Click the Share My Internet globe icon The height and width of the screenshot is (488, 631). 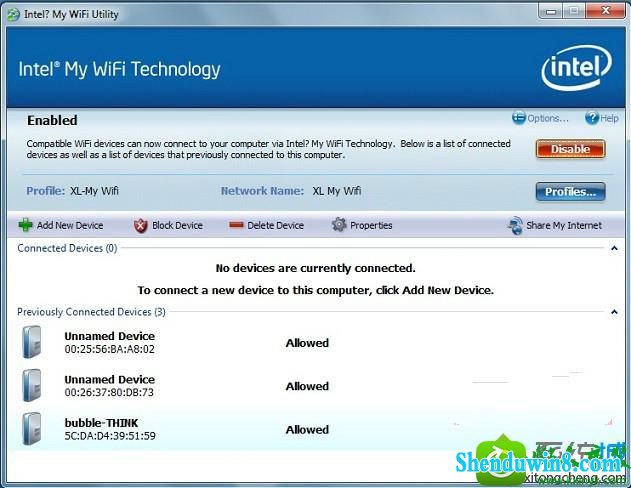[515, 225]
